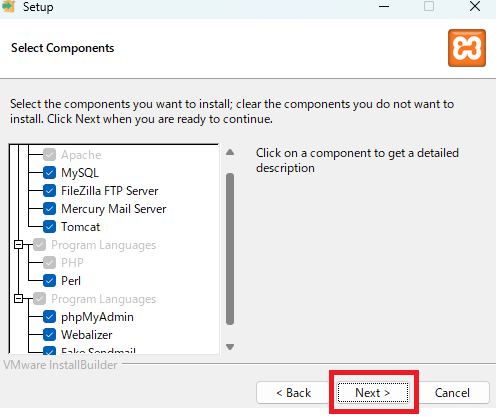Toggle the Perl checkbox
This screenshot has height=417, width=500.
(x=49, y=281)
